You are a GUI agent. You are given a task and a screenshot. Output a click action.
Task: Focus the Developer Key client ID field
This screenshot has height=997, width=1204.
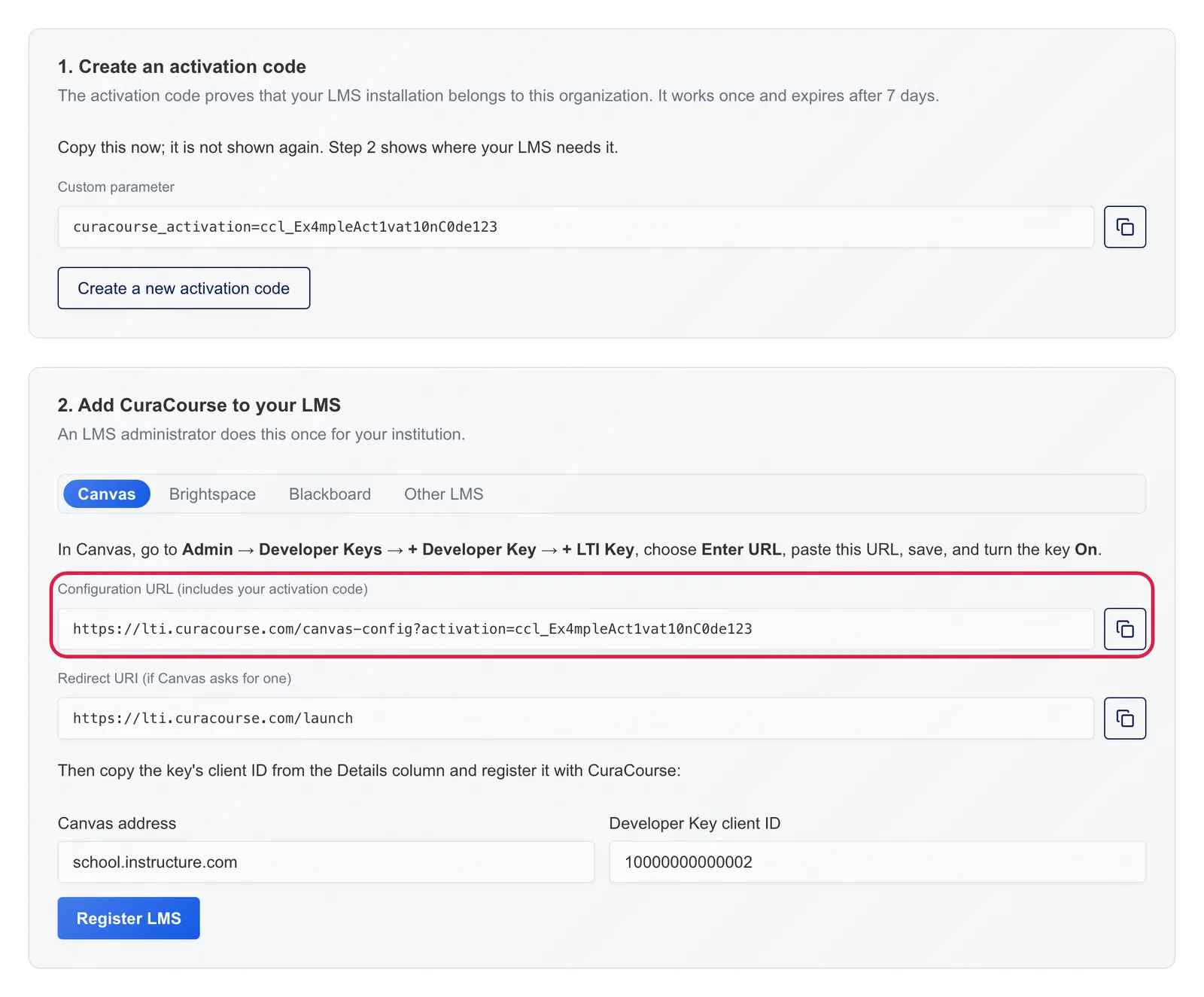coord(877,862)
